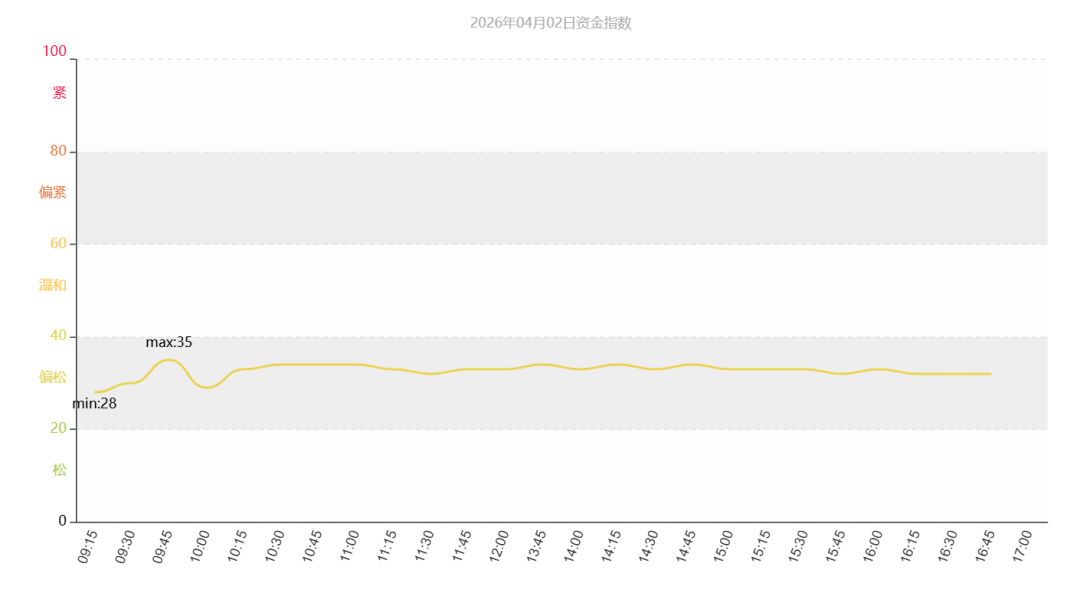1080x593 pixels.
Task: Click the green 松 level label
Action: [60, 469]
